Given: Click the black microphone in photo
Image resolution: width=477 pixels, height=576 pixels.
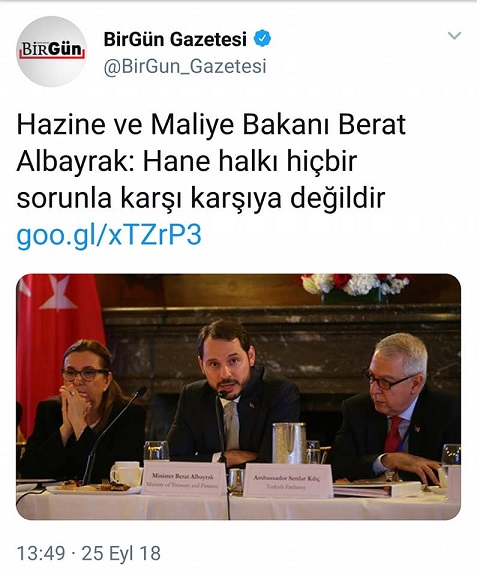Looking at the screenshot, I should tap(110, 433).
